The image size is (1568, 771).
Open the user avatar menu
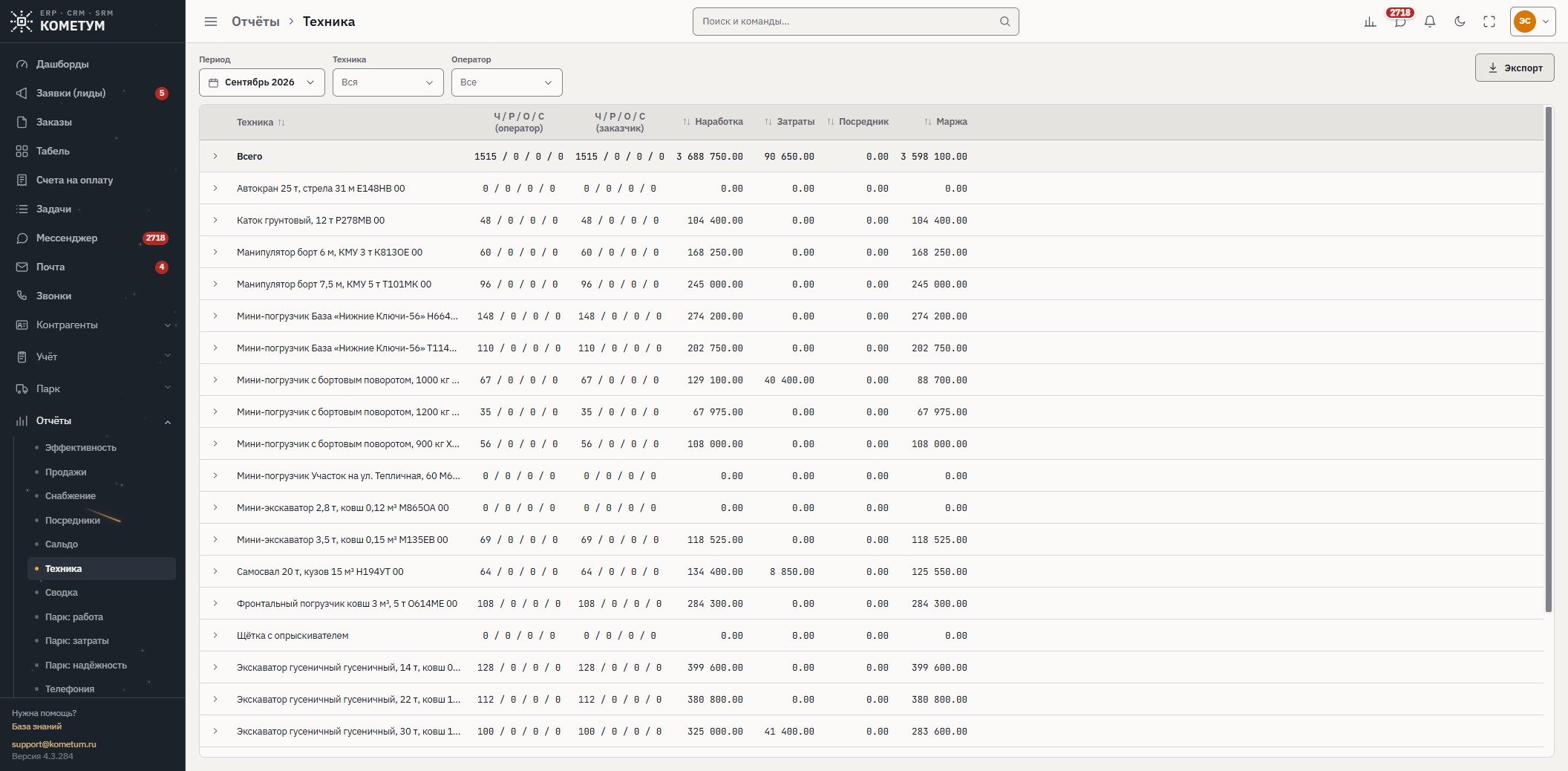click(x=1533, y=22)
